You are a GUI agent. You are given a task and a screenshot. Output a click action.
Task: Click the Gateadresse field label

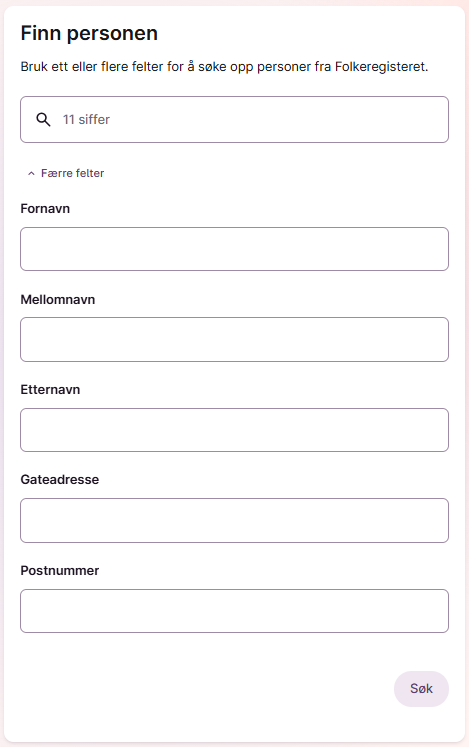click(x=60, y=480)
